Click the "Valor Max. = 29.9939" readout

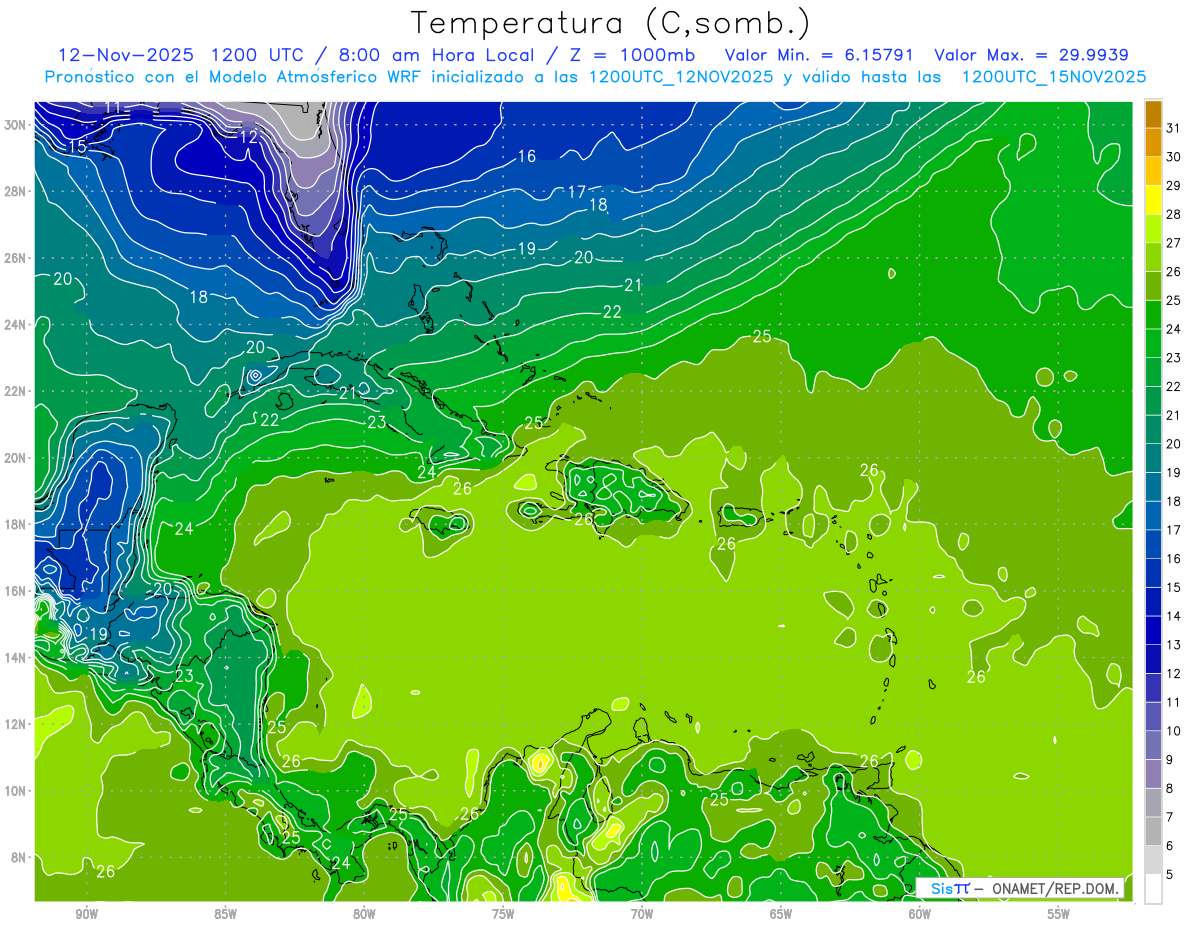[1032, 55]
